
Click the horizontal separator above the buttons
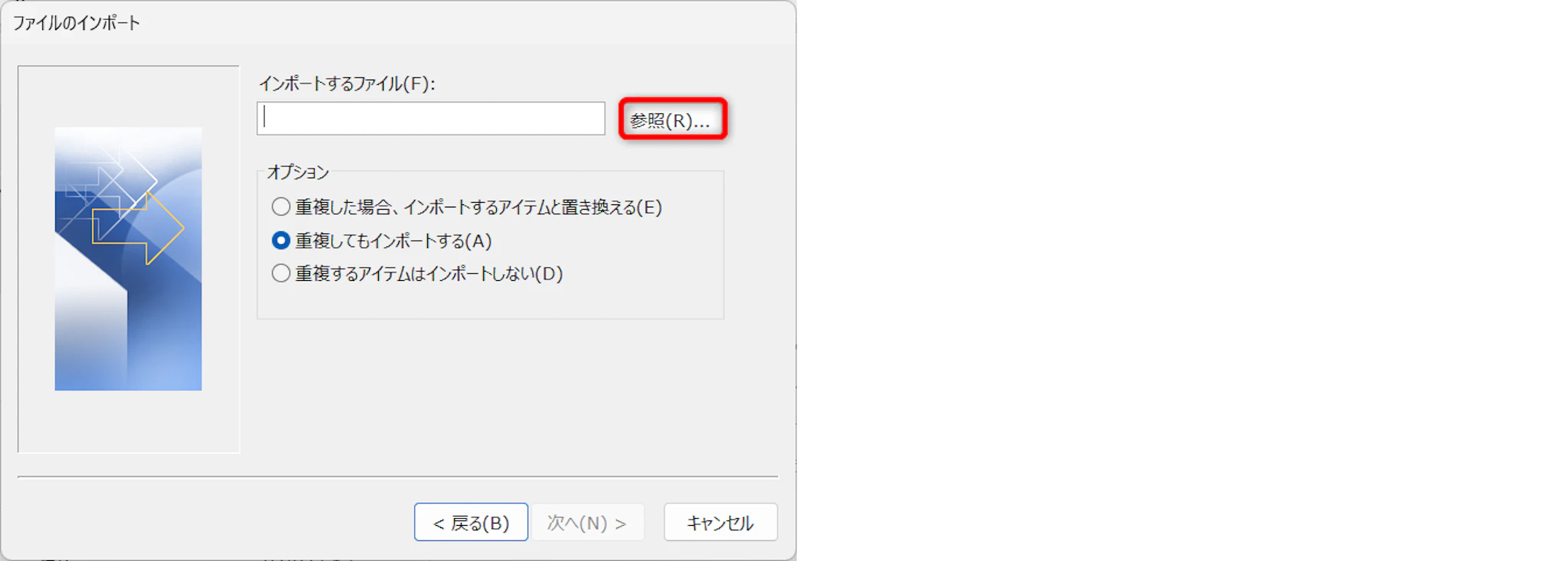[397, 477]
